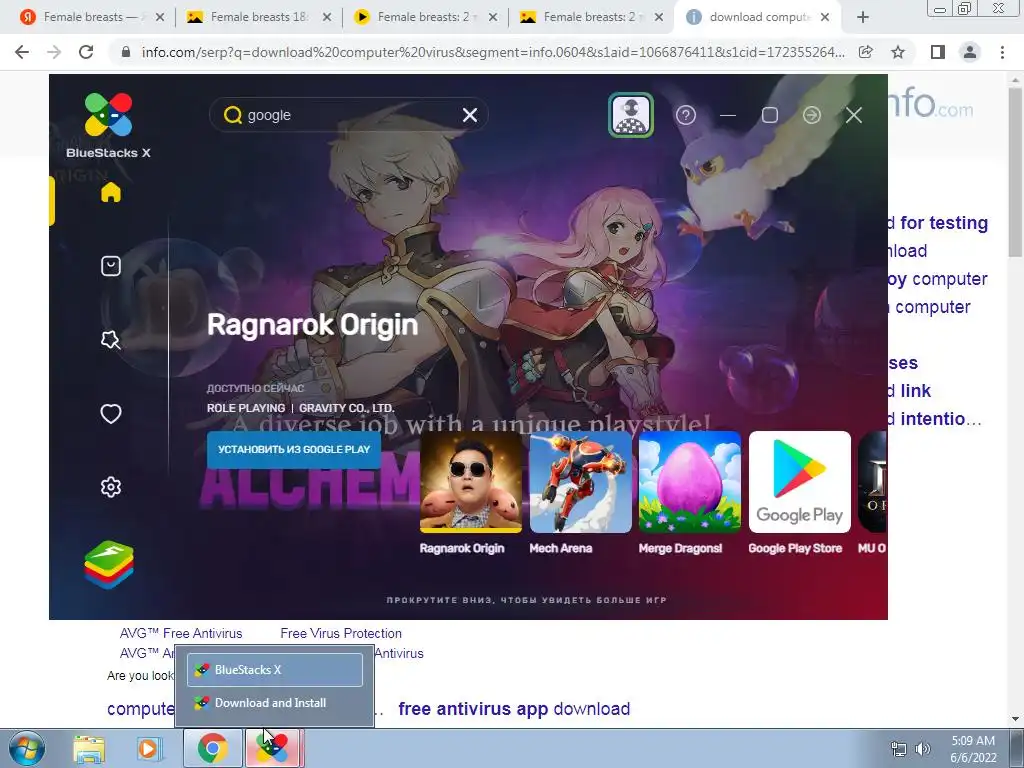
Task: Select the Ragnarok Origin game thumbnail
Action: [470, 482]
